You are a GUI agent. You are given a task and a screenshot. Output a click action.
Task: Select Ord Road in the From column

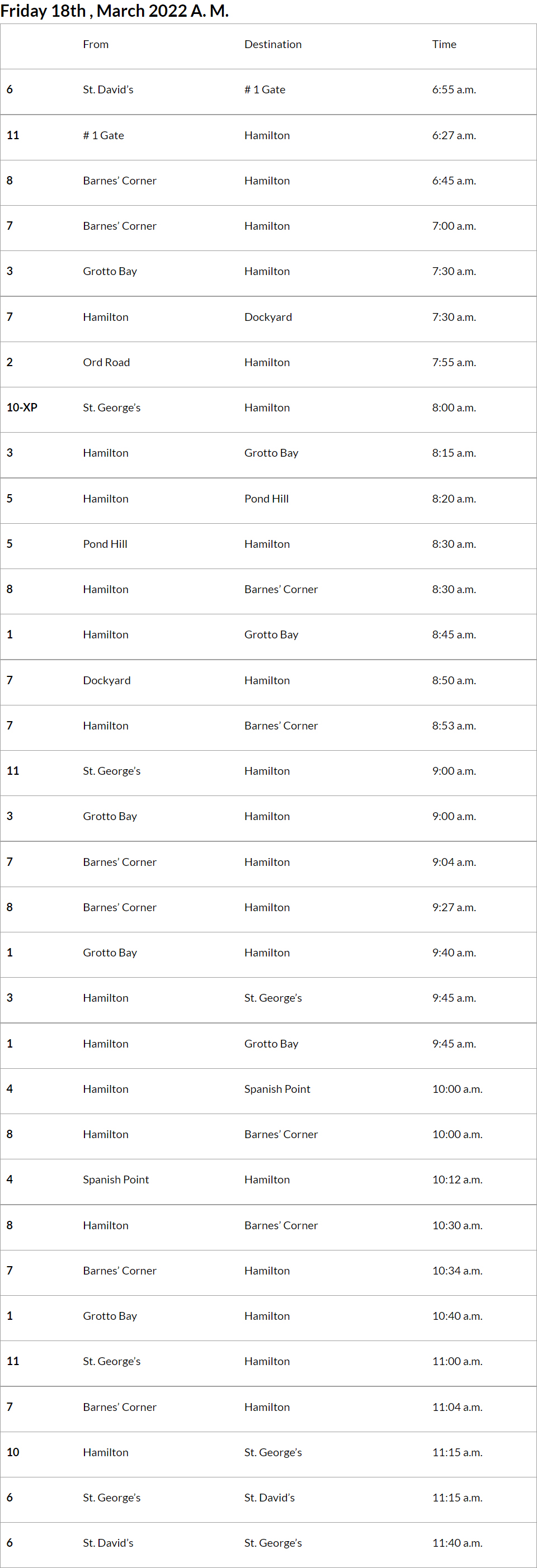(106, 362)
